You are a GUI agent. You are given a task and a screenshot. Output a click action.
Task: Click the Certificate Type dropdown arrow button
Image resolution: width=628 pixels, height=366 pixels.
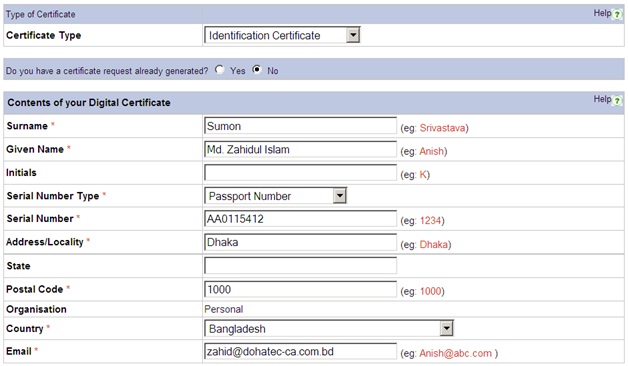click(x=352, y=35)
